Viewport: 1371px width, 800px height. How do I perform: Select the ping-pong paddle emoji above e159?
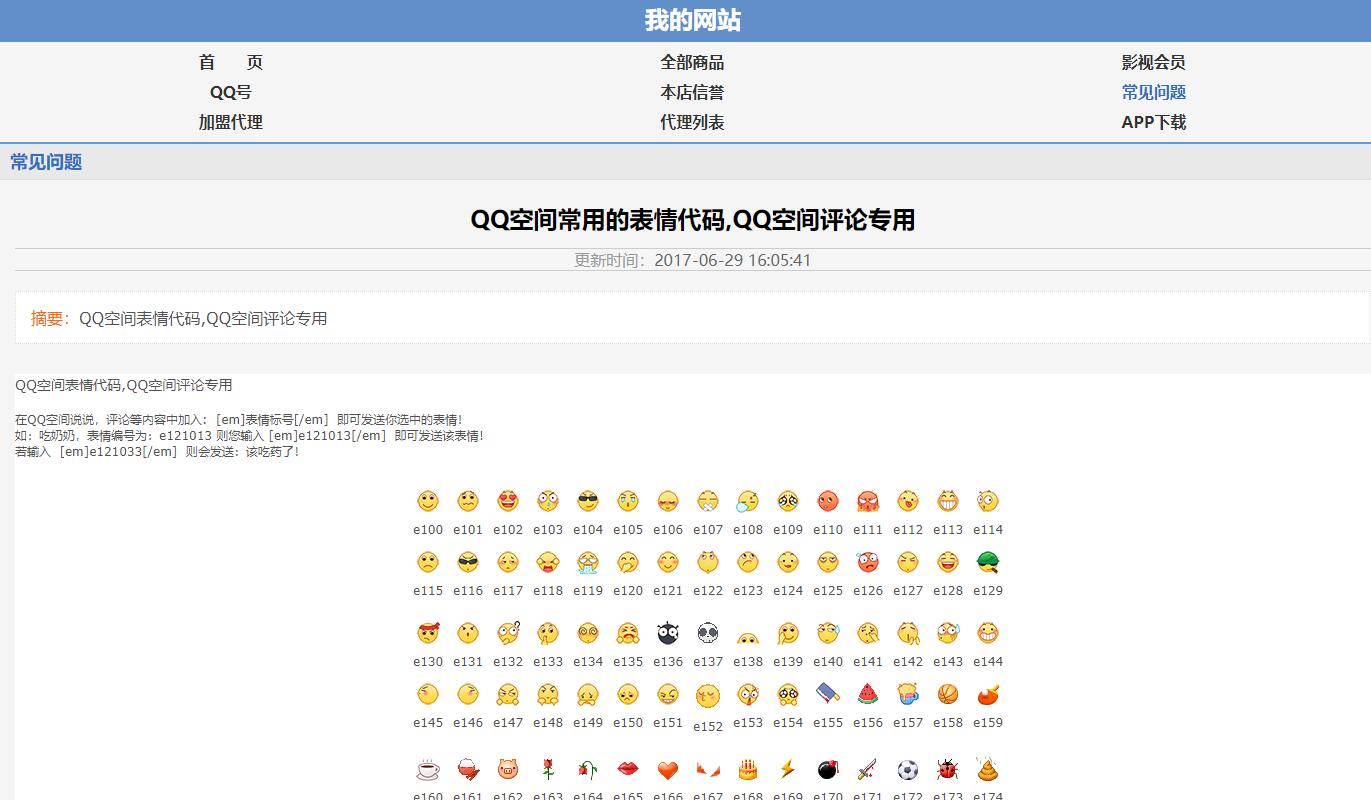pos(988,694)
